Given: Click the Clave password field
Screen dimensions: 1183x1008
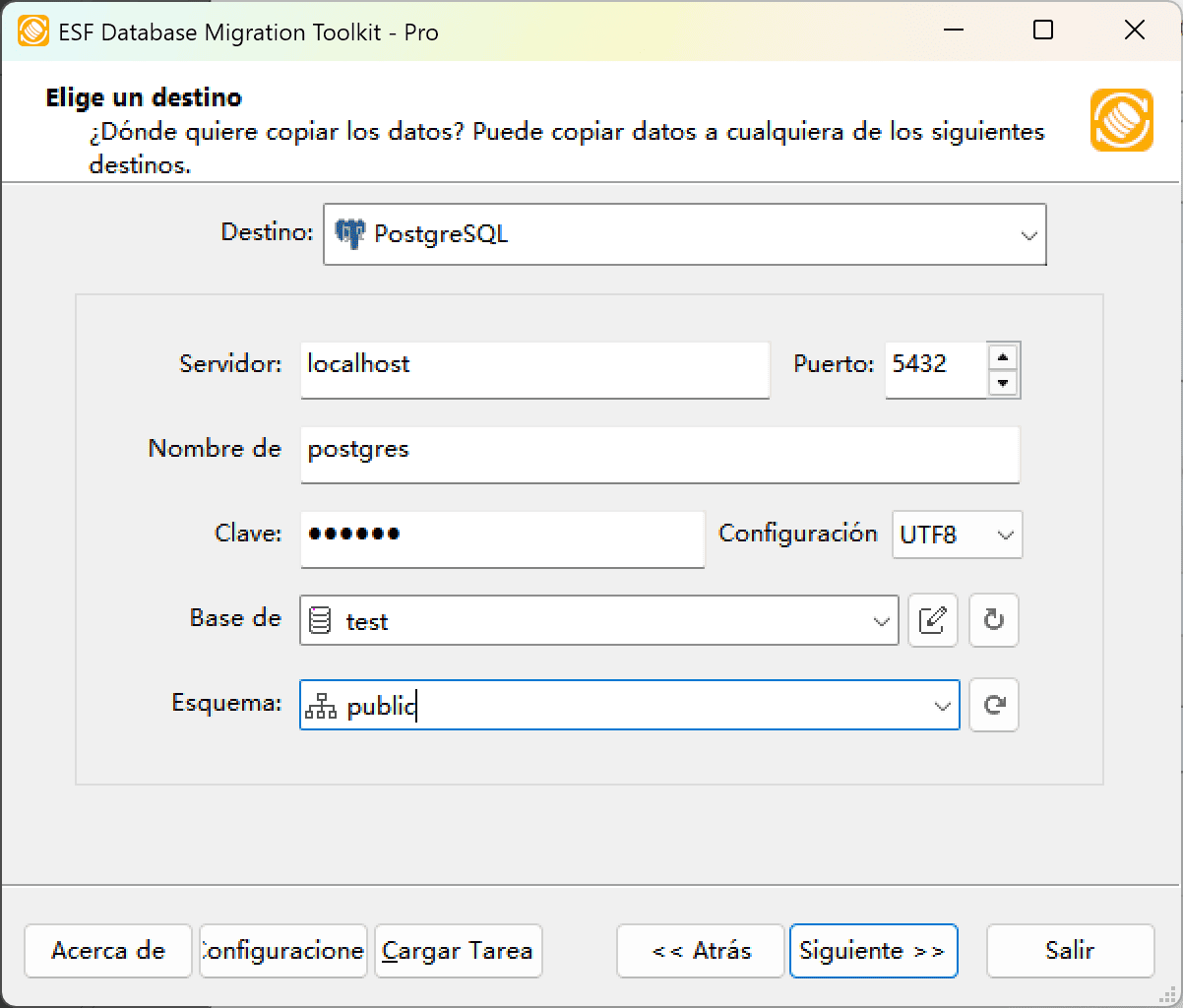Looking at the screenshot, I should pos(502,539).
